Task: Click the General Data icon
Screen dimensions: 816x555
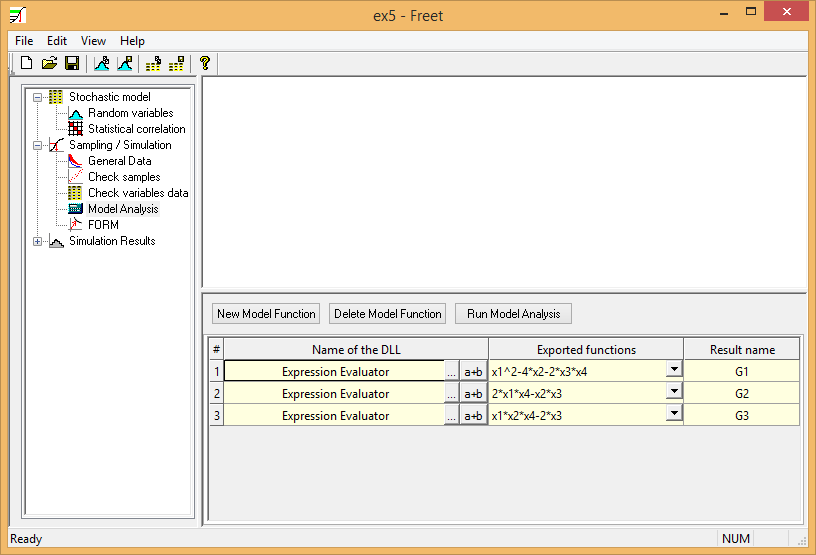Action: 75,161
